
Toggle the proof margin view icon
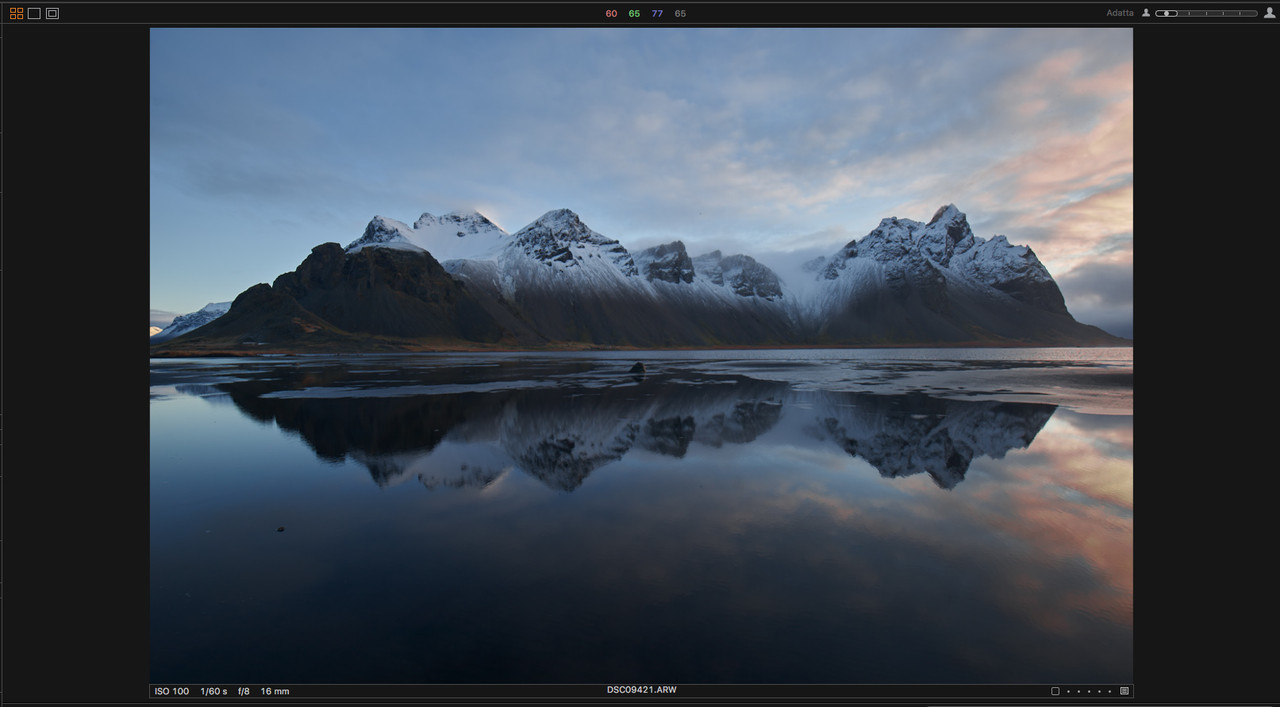[52, 13]
